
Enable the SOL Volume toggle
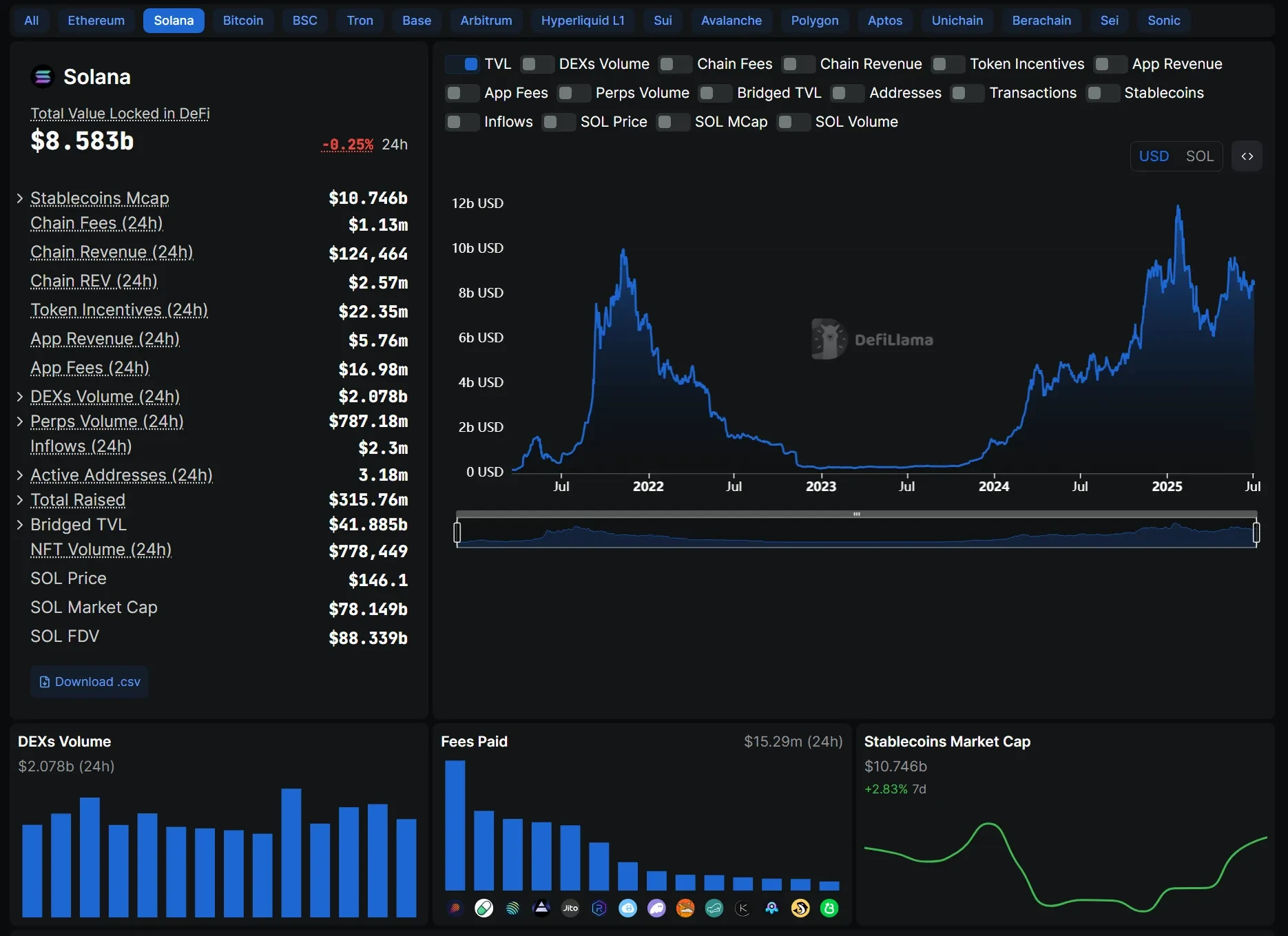click(793, 122)
